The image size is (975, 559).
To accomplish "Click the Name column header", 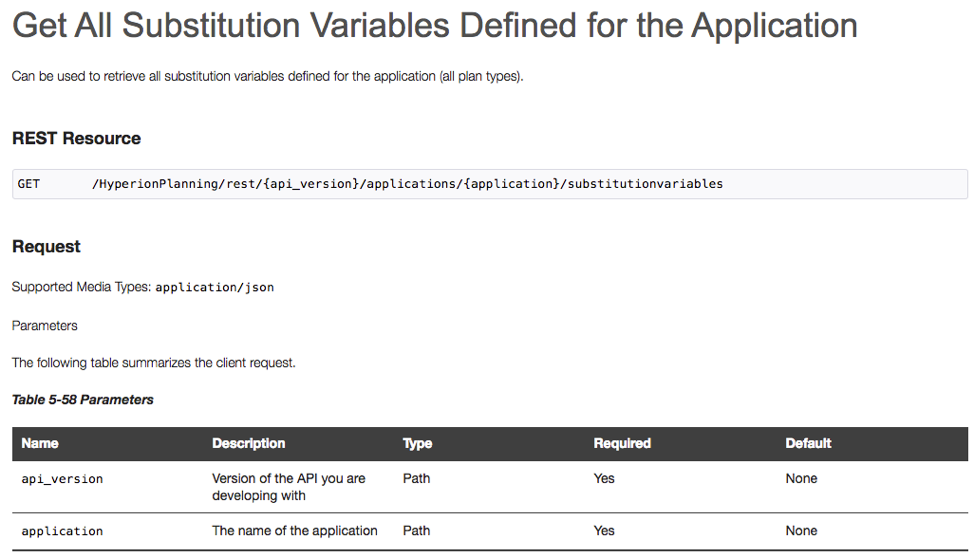I will (40, 443).
